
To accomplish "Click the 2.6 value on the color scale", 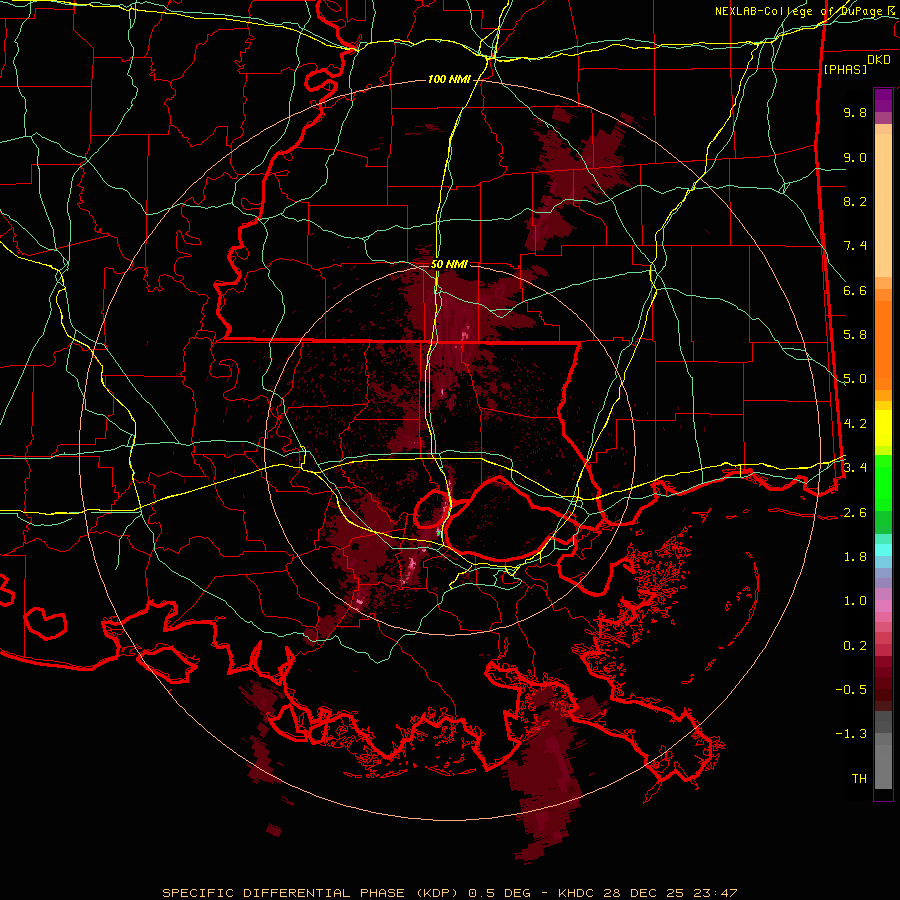I will click(855, 513).
